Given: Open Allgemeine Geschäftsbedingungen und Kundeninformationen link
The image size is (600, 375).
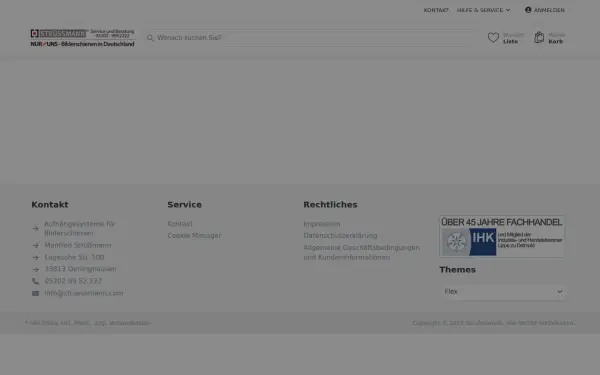Looking at the screenshot, I should pyautogui.click(x=362, y=253).
